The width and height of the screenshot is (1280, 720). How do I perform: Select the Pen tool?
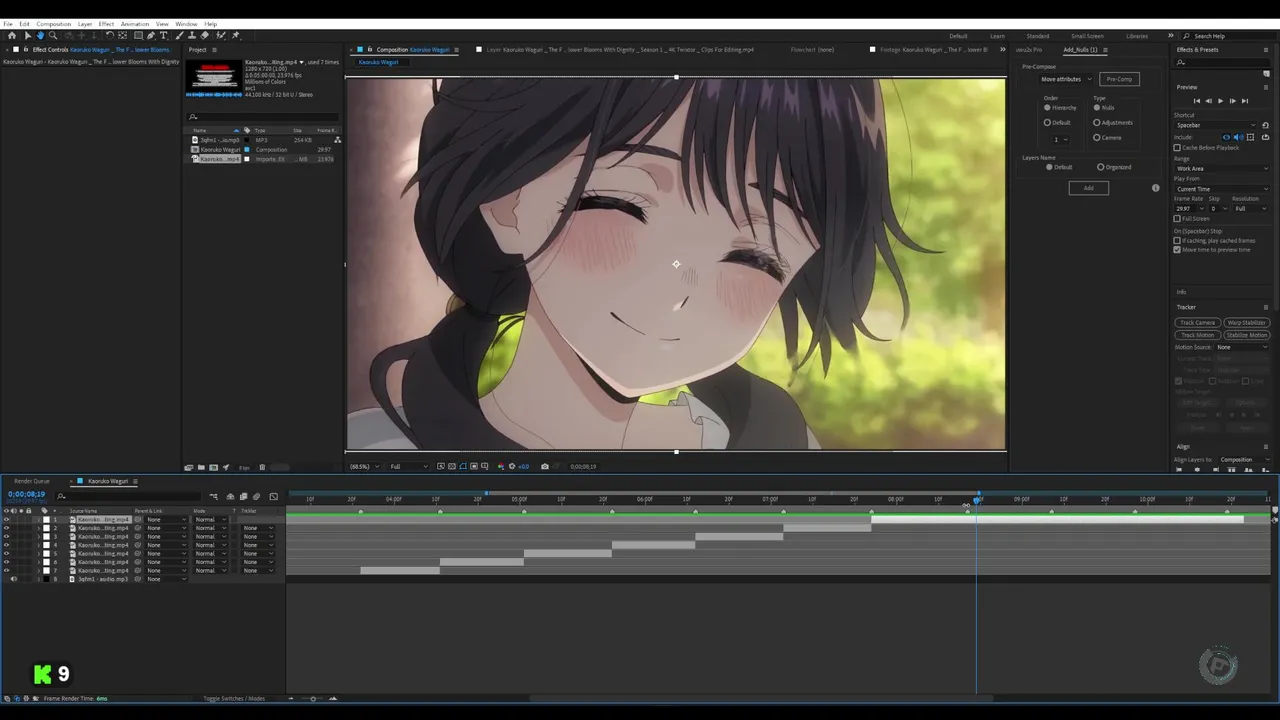coord(151,35)
